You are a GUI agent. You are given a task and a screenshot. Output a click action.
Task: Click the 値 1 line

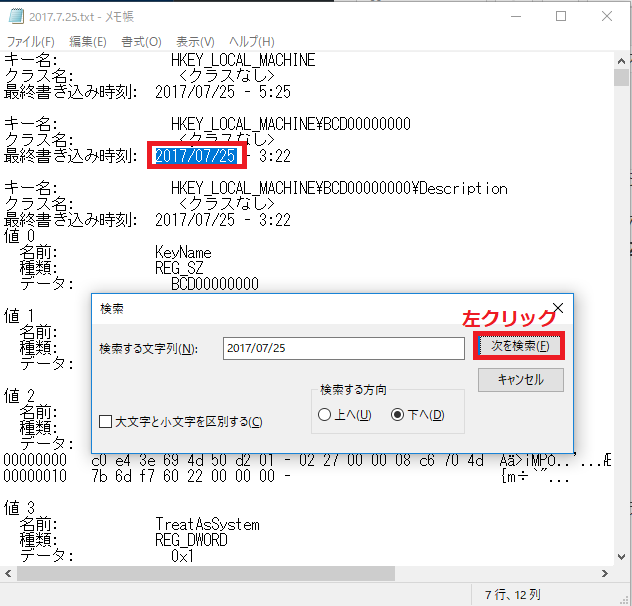[19, 316]
